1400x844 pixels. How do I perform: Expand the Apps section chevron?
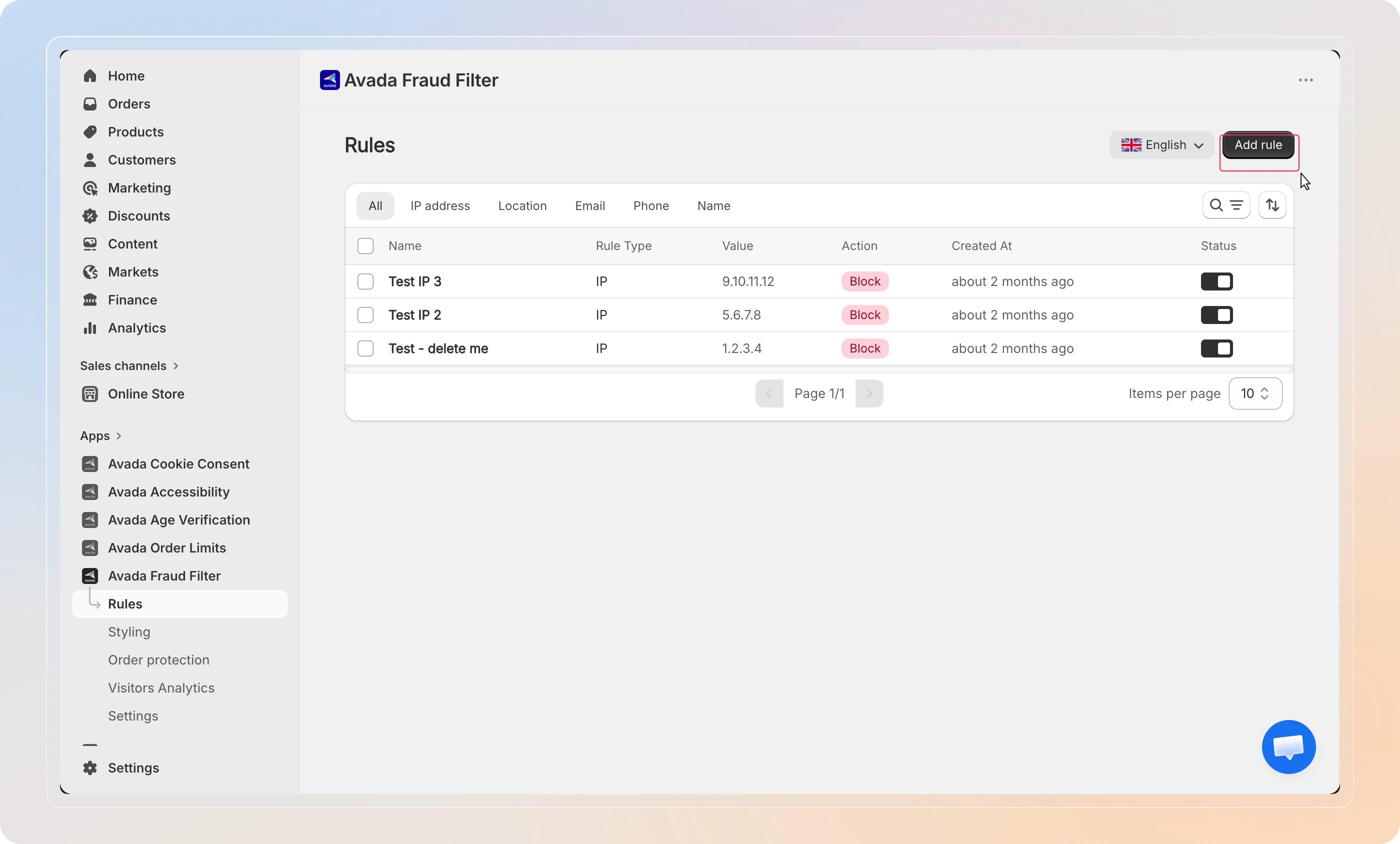[x=119, y=436]
